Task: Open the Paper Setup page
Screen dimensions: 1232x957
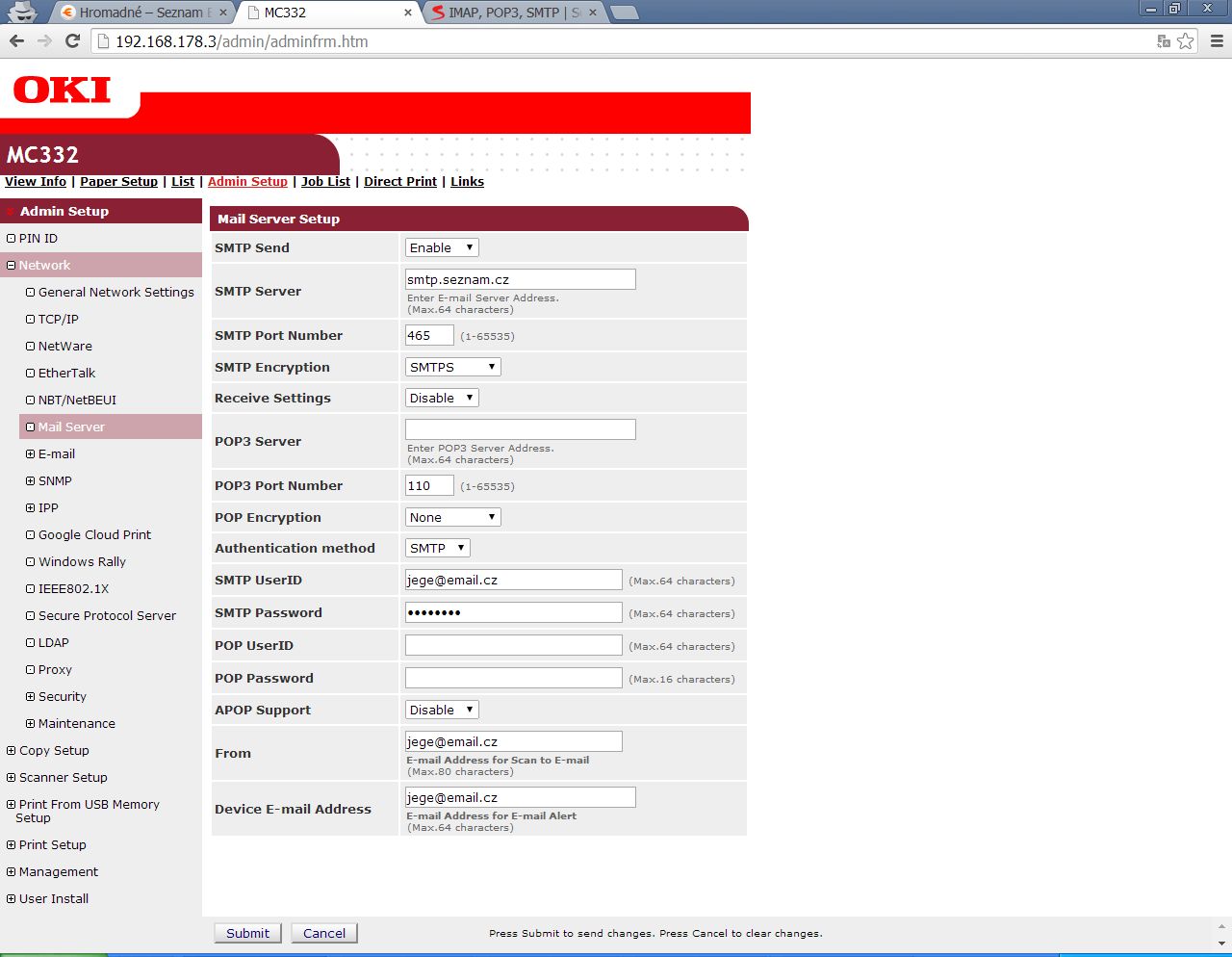Action: pos(118,181)
